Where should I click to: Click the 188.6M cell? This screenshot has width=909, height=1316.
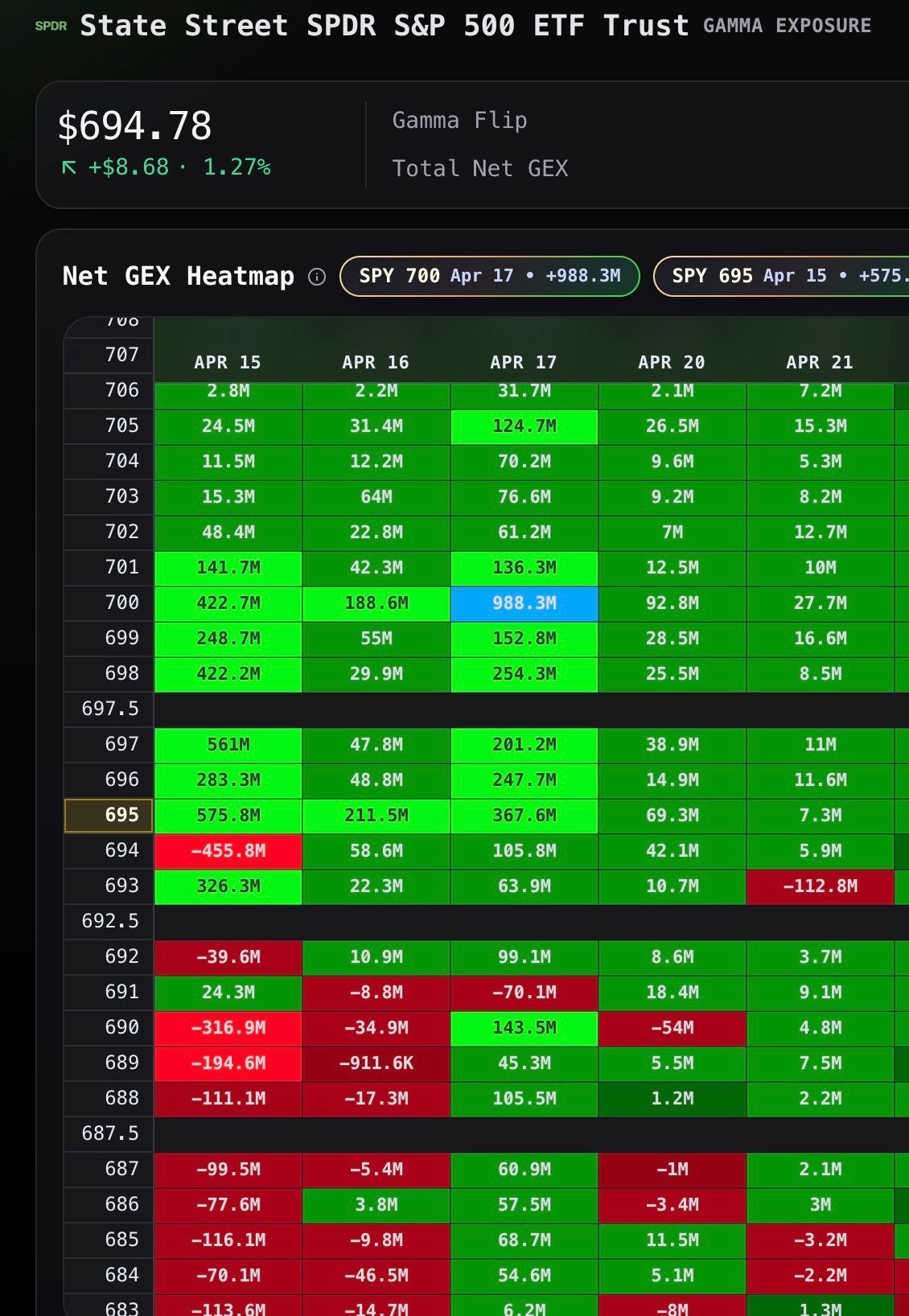pos(376,603)
